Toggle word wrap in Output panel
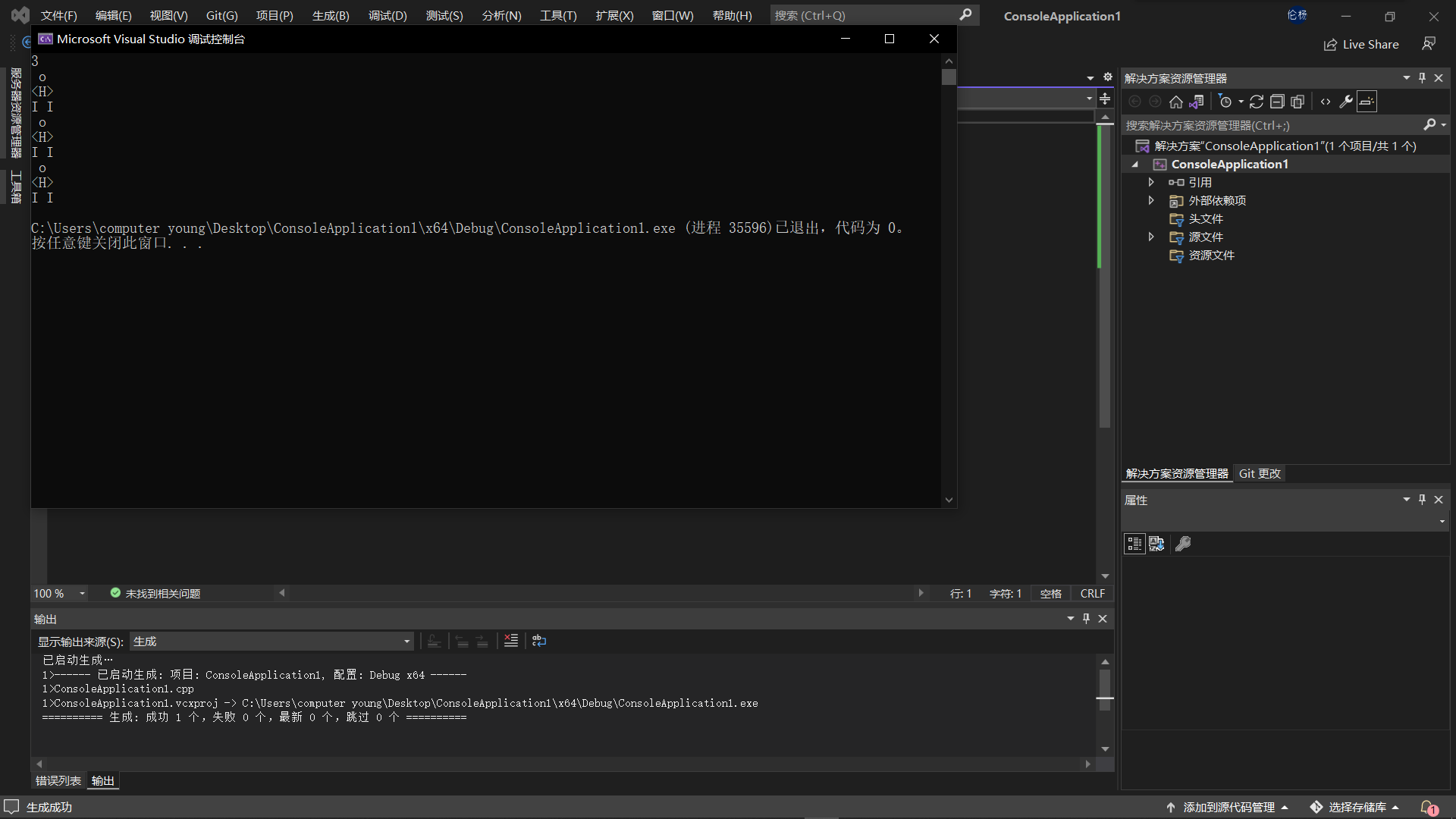The image size is (1456, 819). [539, 641]
